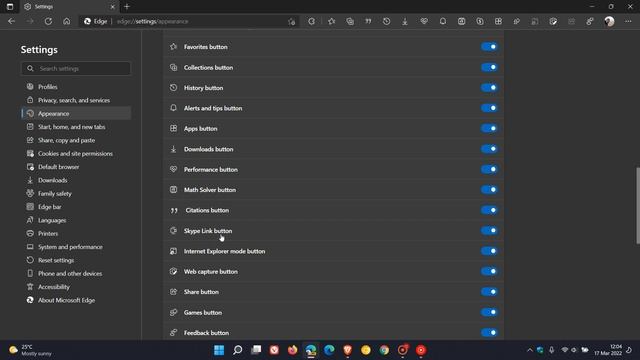Open Reset settings section
Screen dimensions: 640x360
(x=76, y=260)
